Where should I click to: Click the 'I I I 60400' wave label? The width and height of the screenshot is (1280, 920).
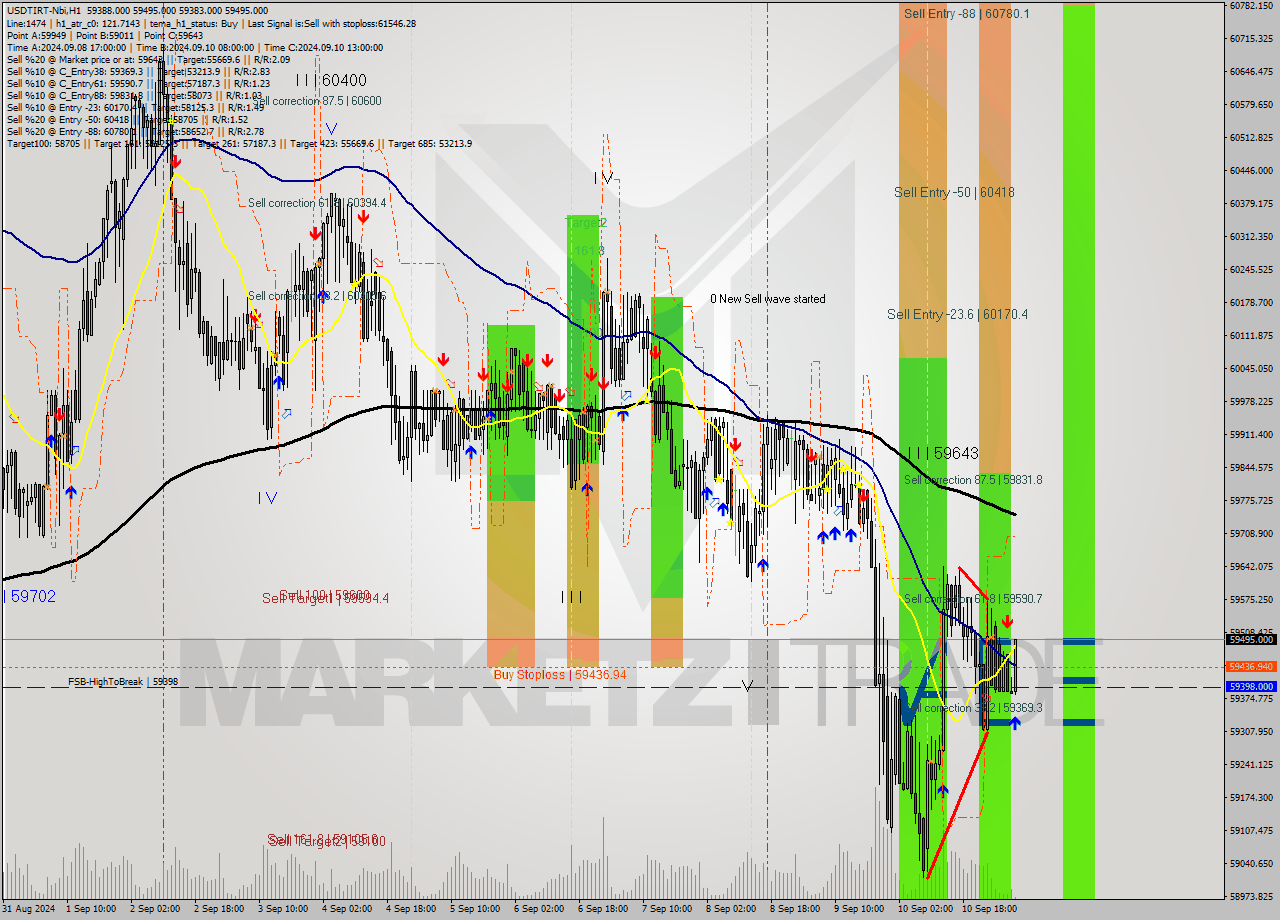click(330, 80)
